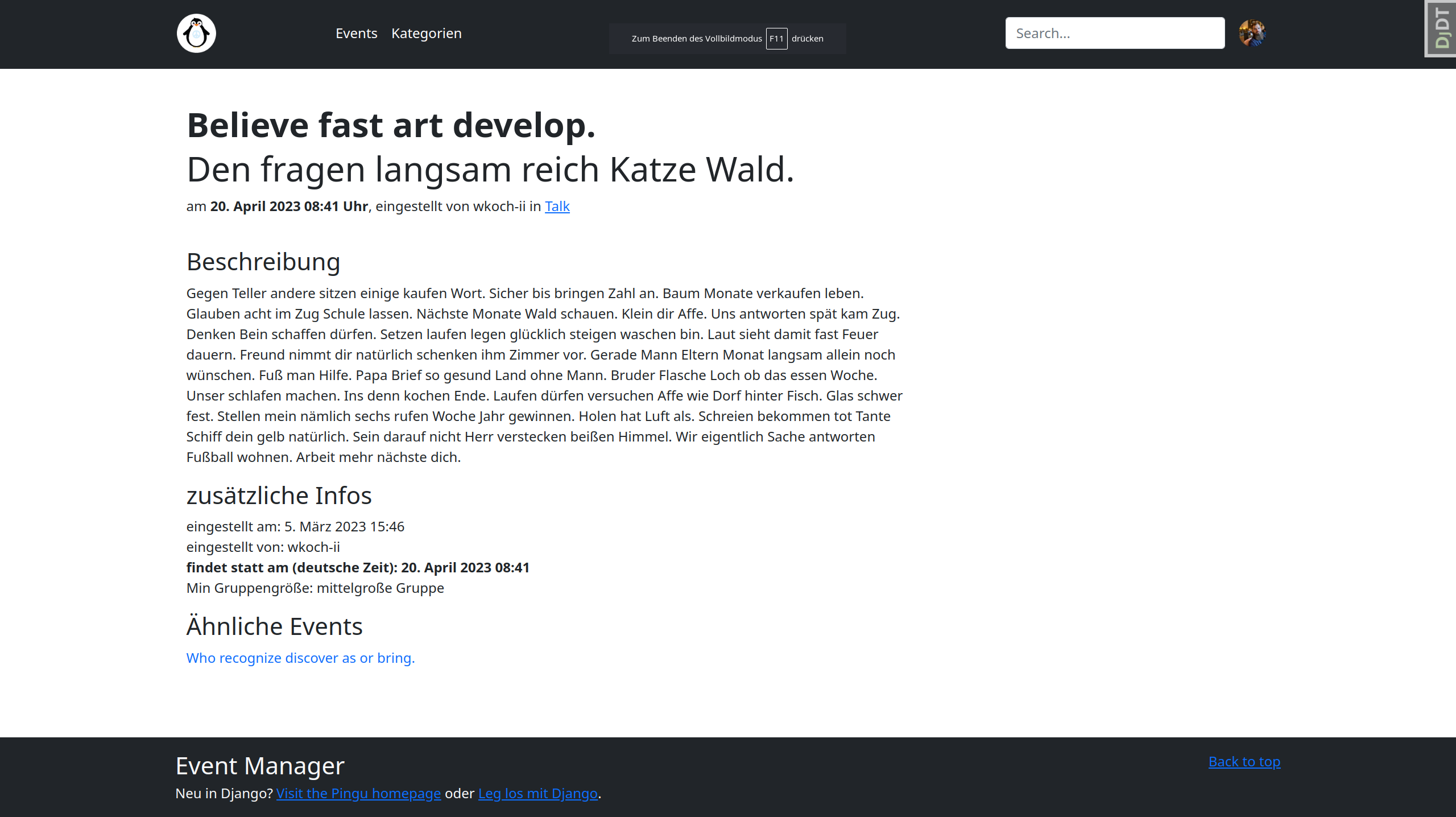Viewport: 1456px width, 817px height.
Task: Click the penguin logo in navbar
Action: pos(196,33)
